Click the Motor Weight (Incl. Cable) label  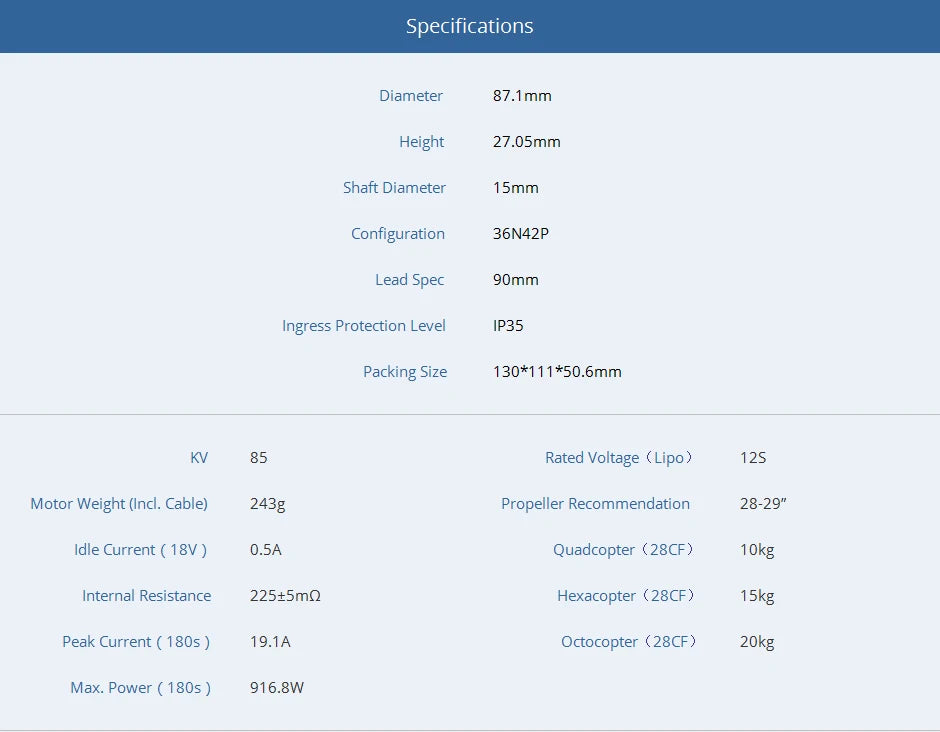click(119, 503)
